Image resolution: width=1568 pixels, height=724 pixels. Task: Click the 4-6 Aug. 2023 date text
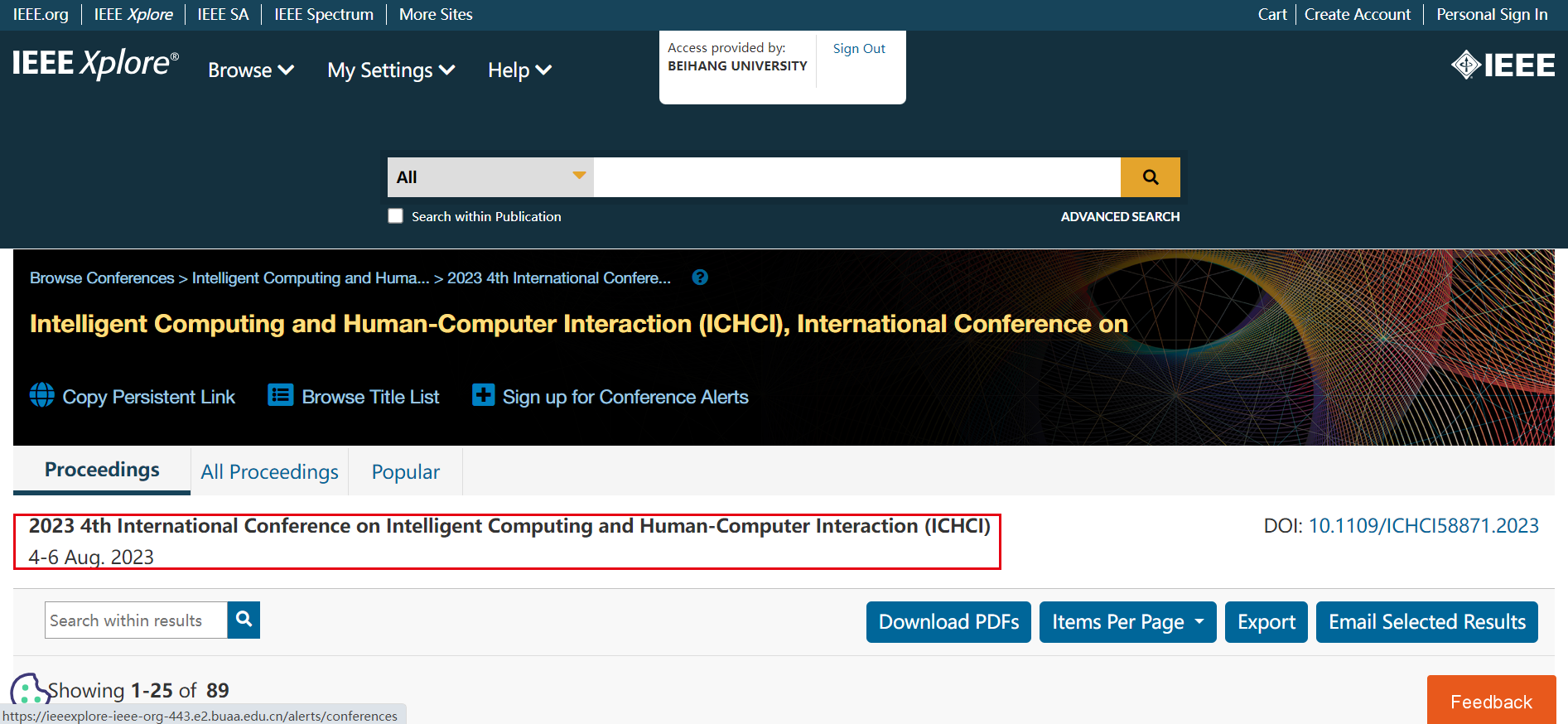(91, 557)
